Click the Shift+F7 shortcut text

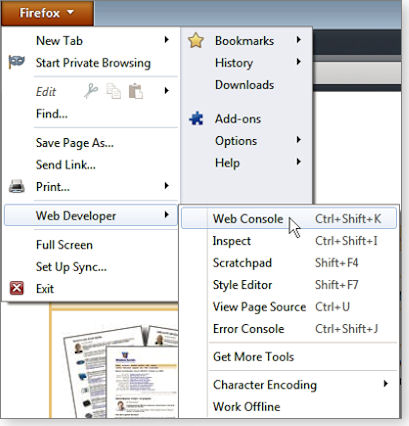tap(337, 285)
